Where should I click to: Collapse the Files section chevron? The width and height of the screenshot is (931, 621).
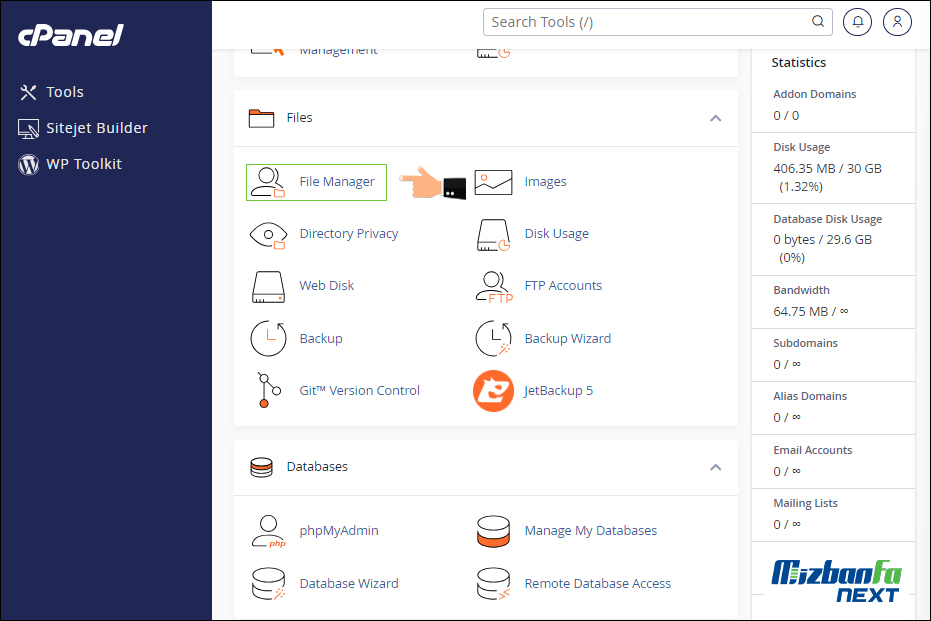coord(715,118)
